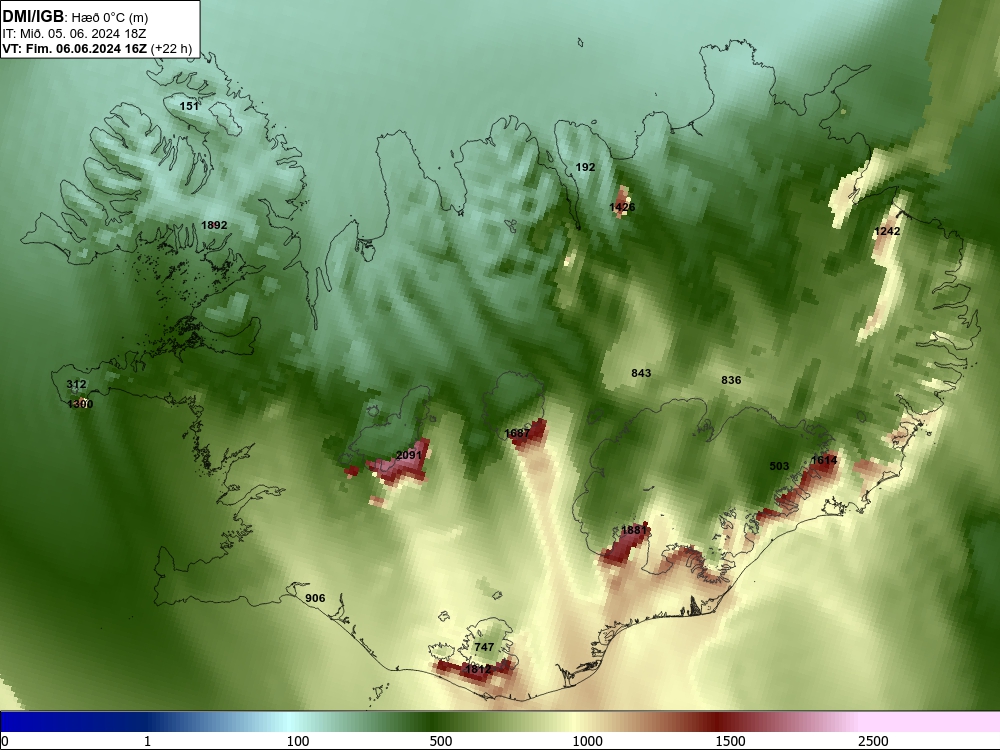Select the 843 label in central highlands

641,373
